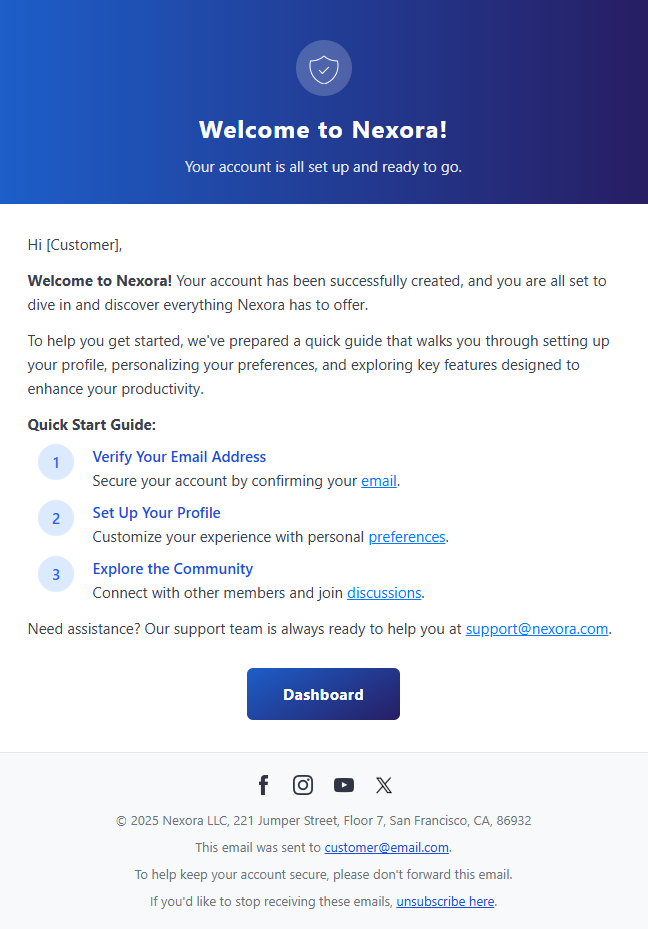This screenshot has width=648, height=929.
Task: Click the 'unsubscribe here' link
Action: click(x=445, y=901)
